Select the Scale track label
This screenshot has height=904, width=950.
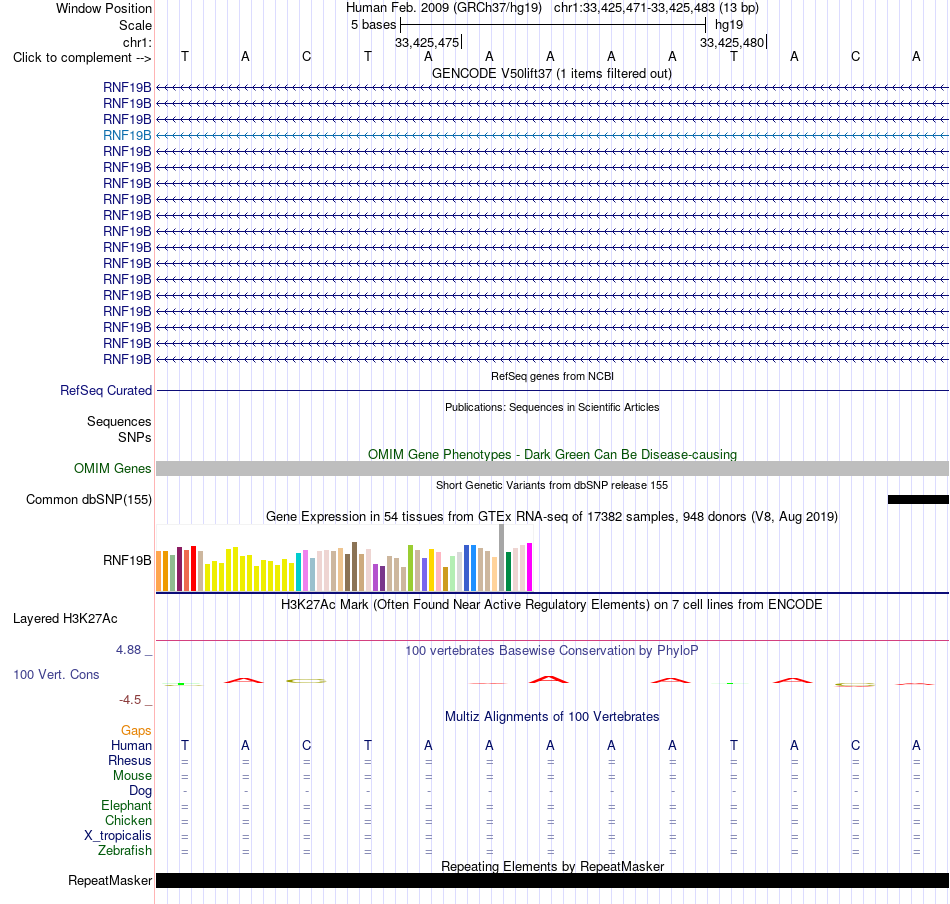pyautogui.click(x=135, y=25)
